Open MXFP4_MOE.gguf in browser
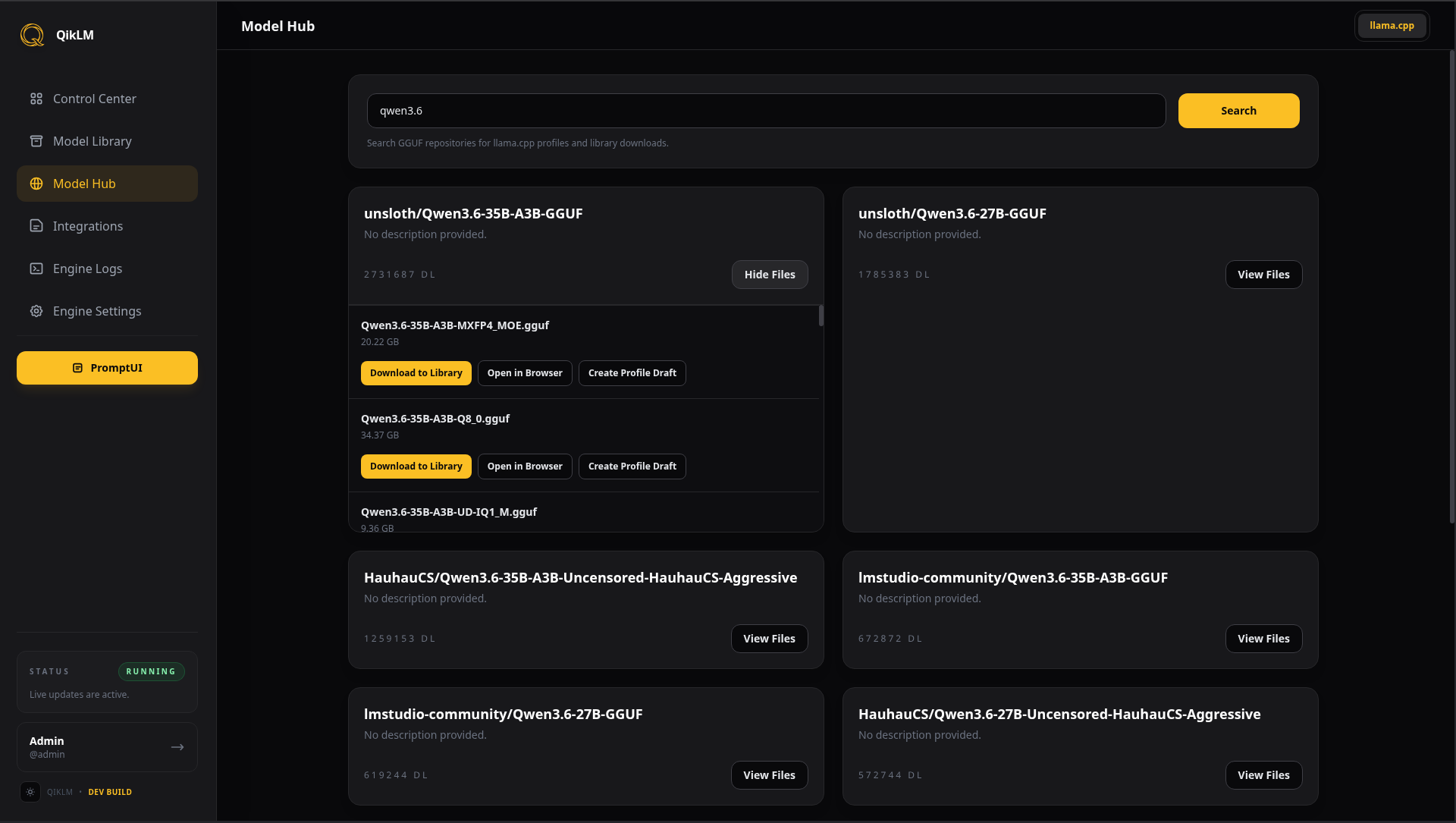The width and height of the screenshot is (1456, 823). [525, 373]
